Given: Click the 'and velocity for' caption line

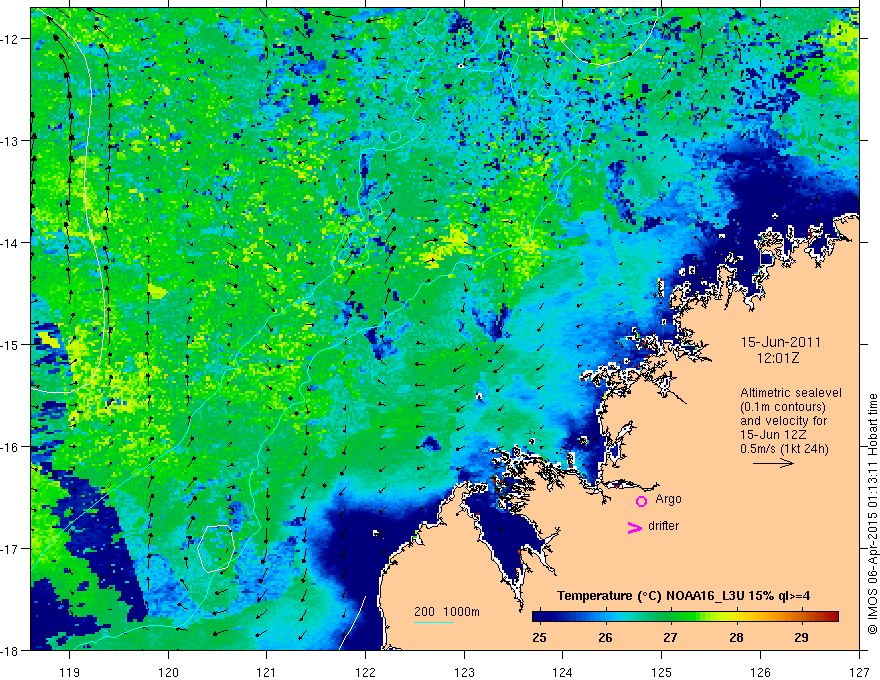Looking at the screenshot, I should (x=783, y=421).
